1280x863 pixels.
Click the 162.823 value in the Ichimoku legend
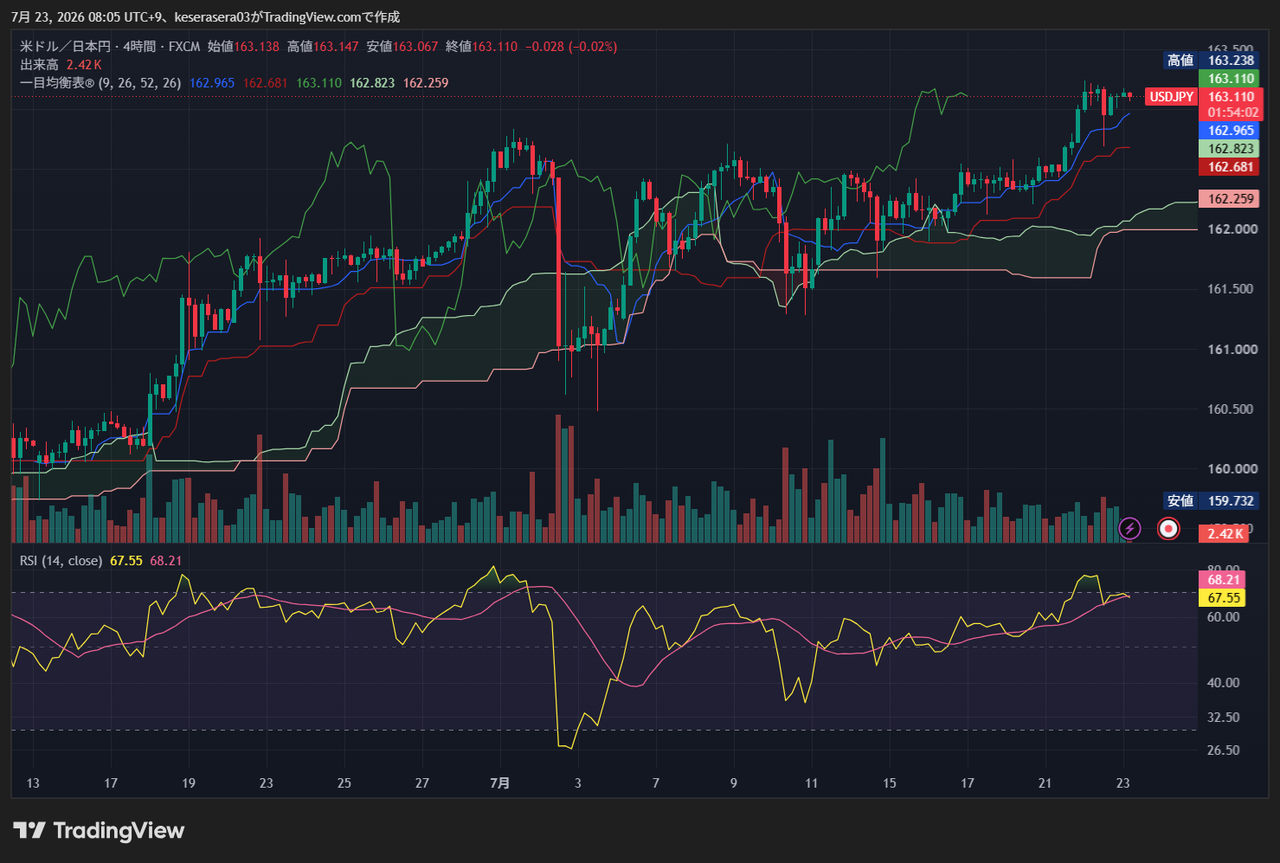click(372, 83)
